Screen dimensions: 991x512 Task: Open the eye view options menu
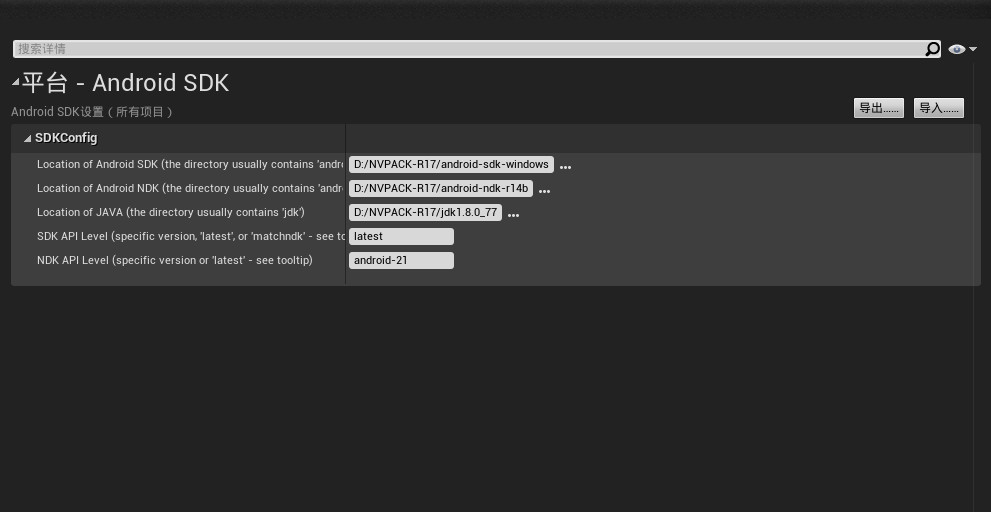962,49
